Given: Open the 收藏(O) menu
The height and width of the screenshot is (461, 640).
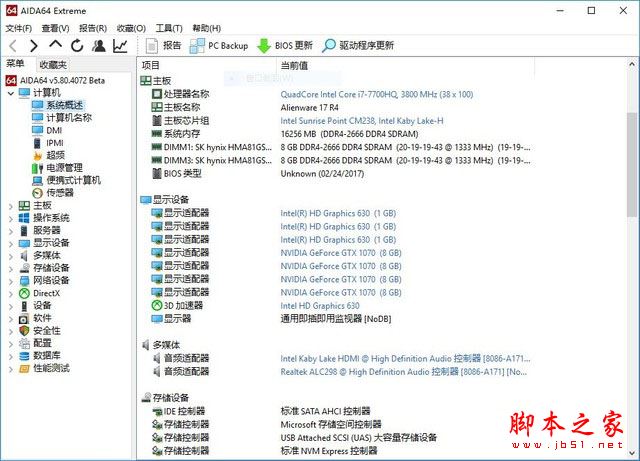Looking at the screenshot, I should [x=131, y=28].
